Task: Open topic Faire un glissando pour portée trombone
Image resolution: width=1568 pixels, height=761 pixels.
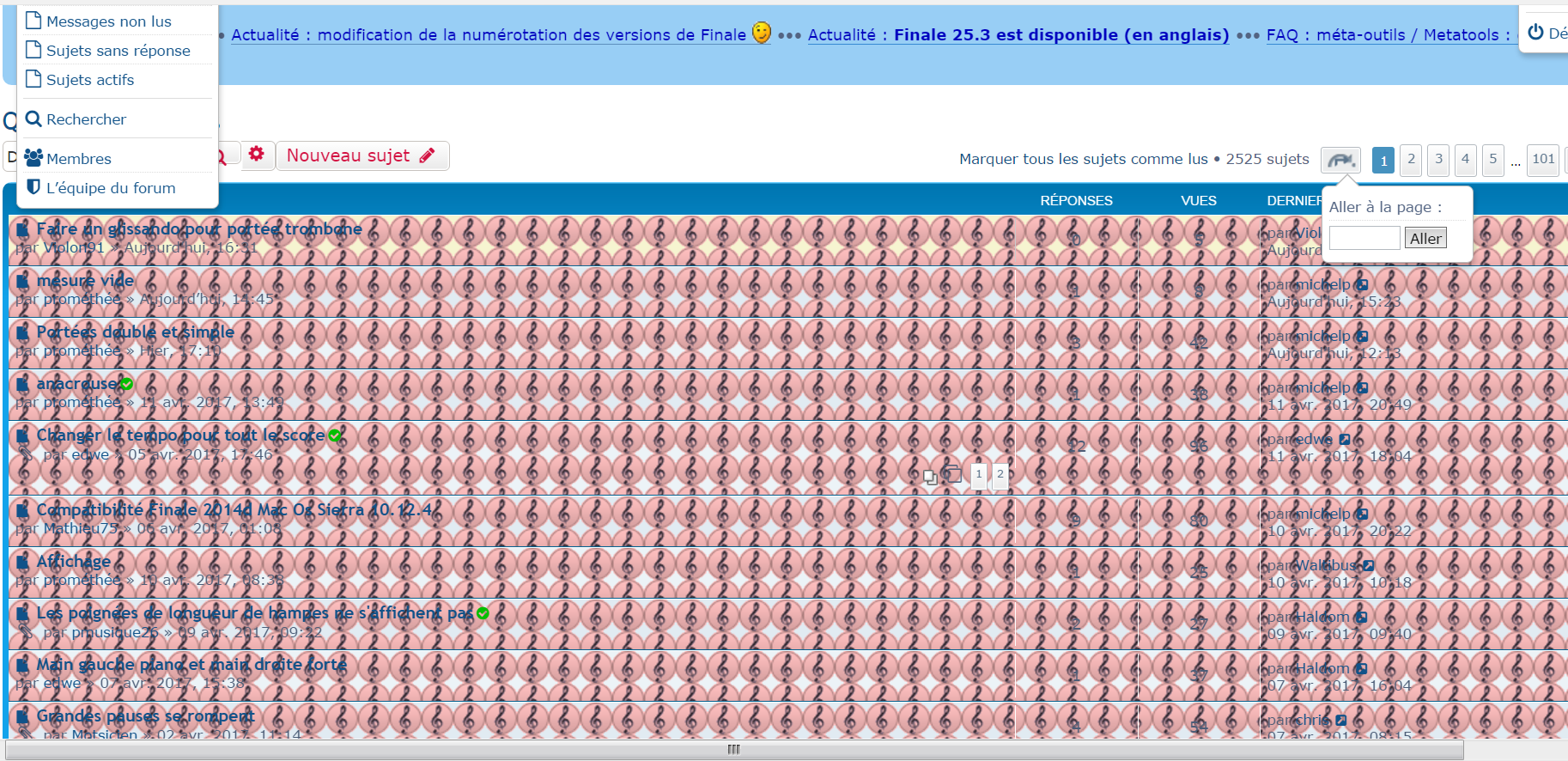Action: coord(199,229)
